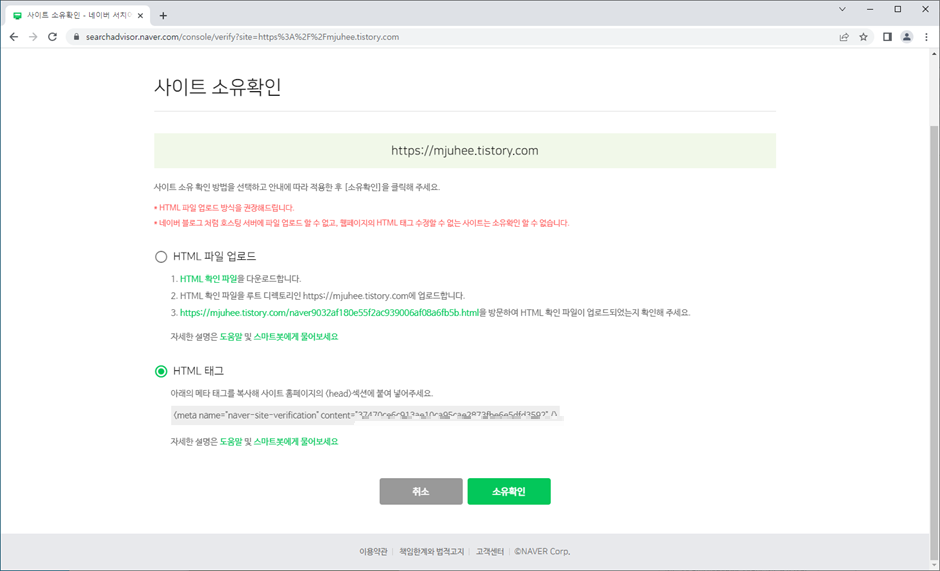940x571 pixels.
Task: Open 책임한계와 법적고지 footer link
Action: (432, 551)
